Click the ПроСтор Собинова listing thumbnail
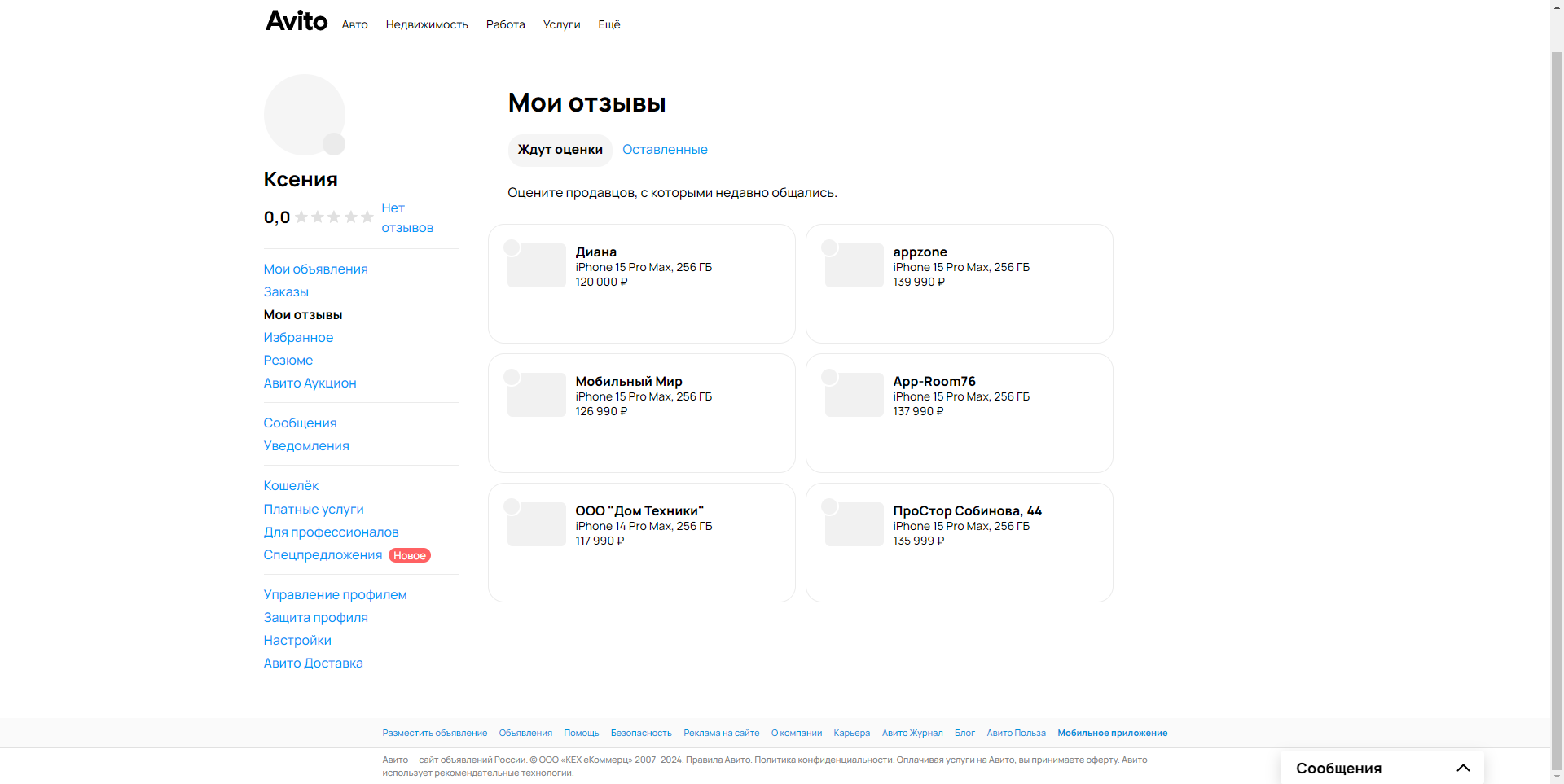Image resolution: width=1564 pixels, height=784 pixels. point(854,524)
